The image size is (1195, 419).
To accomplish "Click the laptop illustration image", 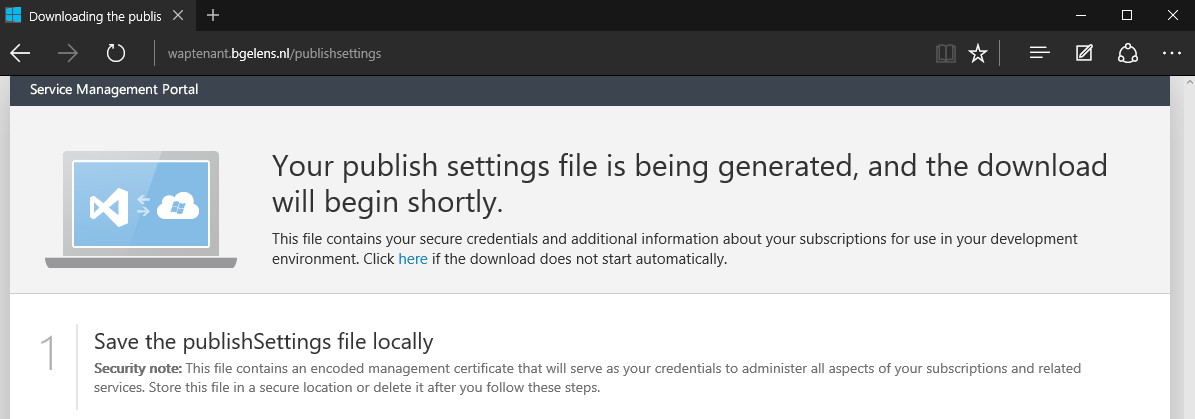I will click(141, 210).
